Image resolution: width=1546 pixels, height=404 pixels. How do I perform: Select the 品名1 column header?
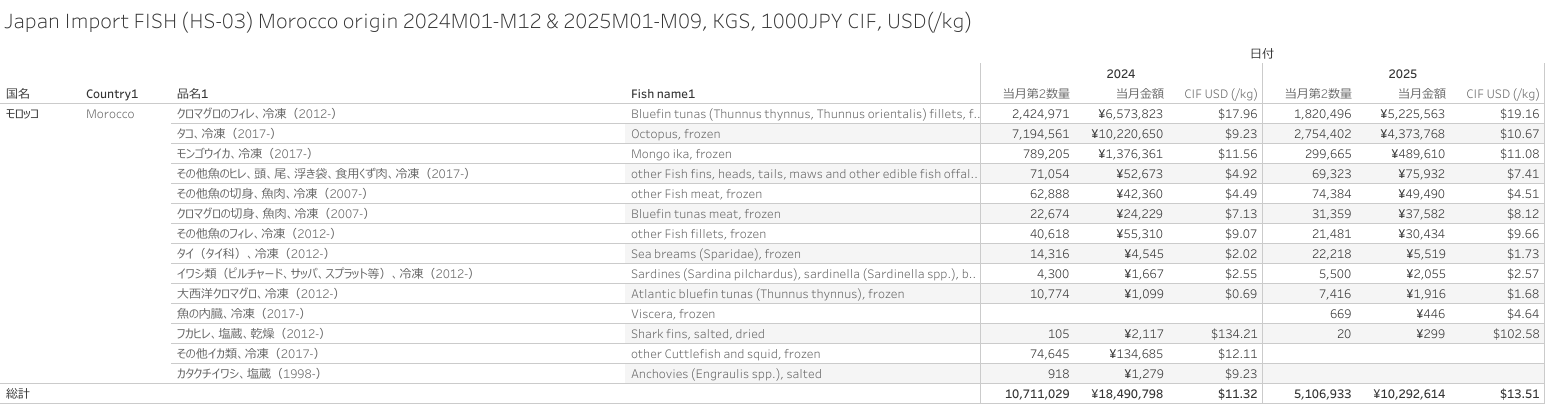(192, 94)
